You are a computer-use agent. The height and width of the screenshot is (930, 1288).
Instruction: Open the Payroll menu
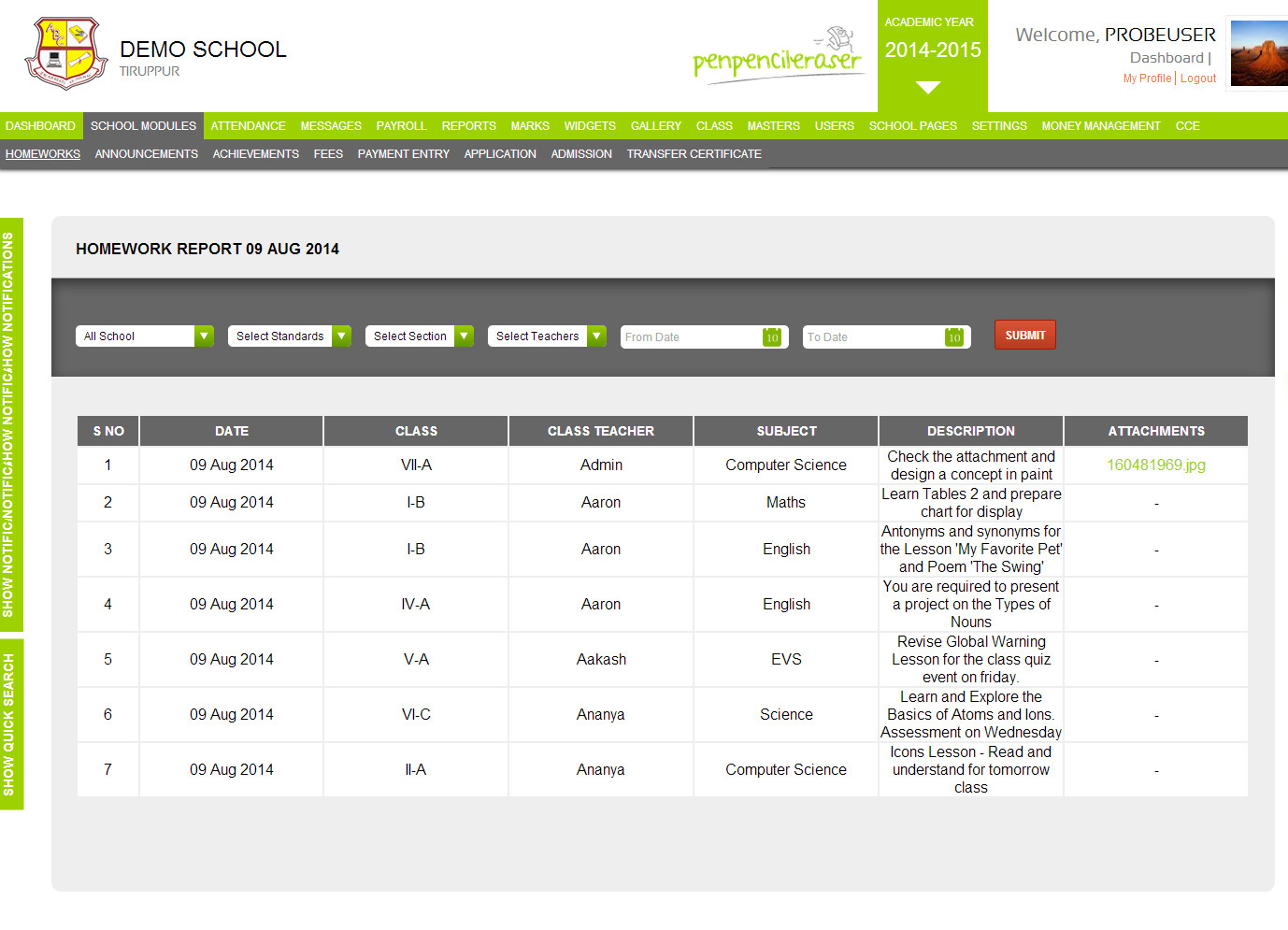[x=401, y=125]
